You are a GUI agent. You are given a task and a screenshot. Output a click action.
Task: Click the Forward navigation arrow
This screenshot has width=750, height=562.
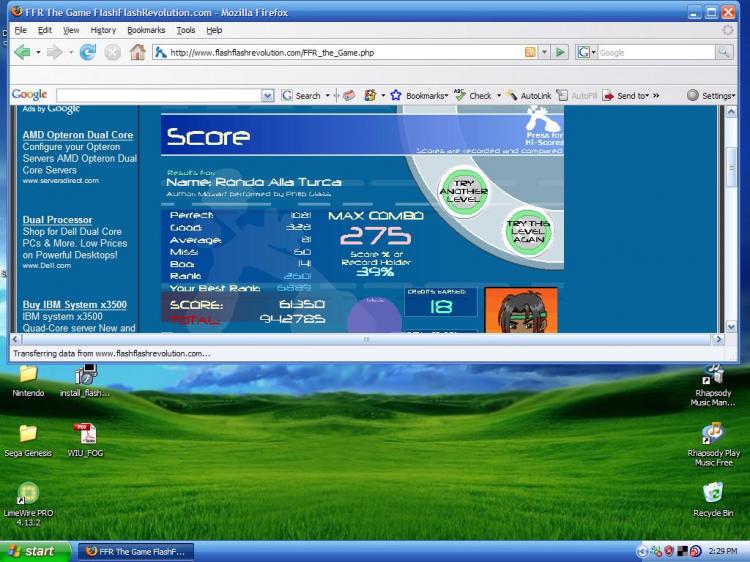coord(54,52)
